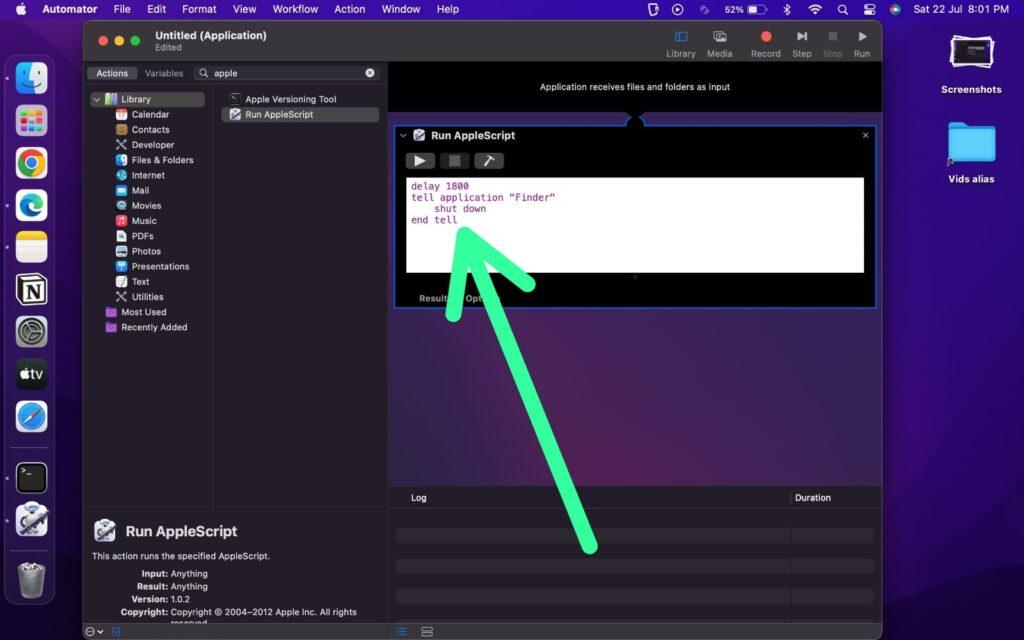Collapse the Run AppleScript action chevron
1024x640 pixels.
[403, 136]
